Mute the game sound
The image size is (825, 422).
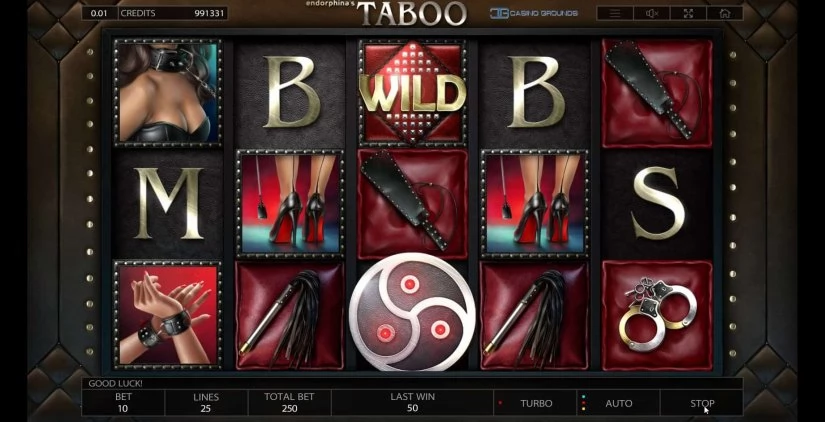[651, 14]
